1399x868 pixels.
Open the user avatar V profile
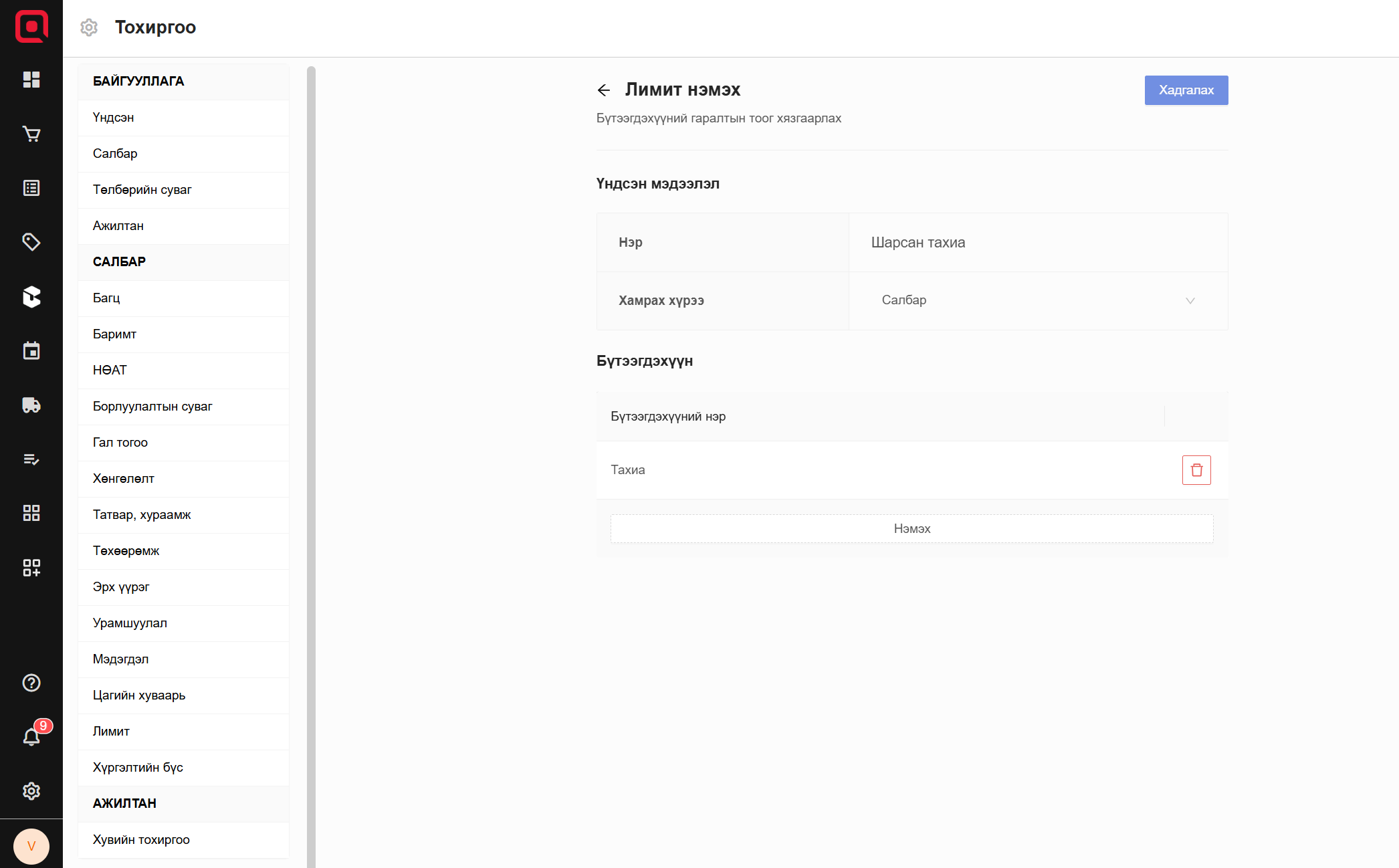[31, 846]
